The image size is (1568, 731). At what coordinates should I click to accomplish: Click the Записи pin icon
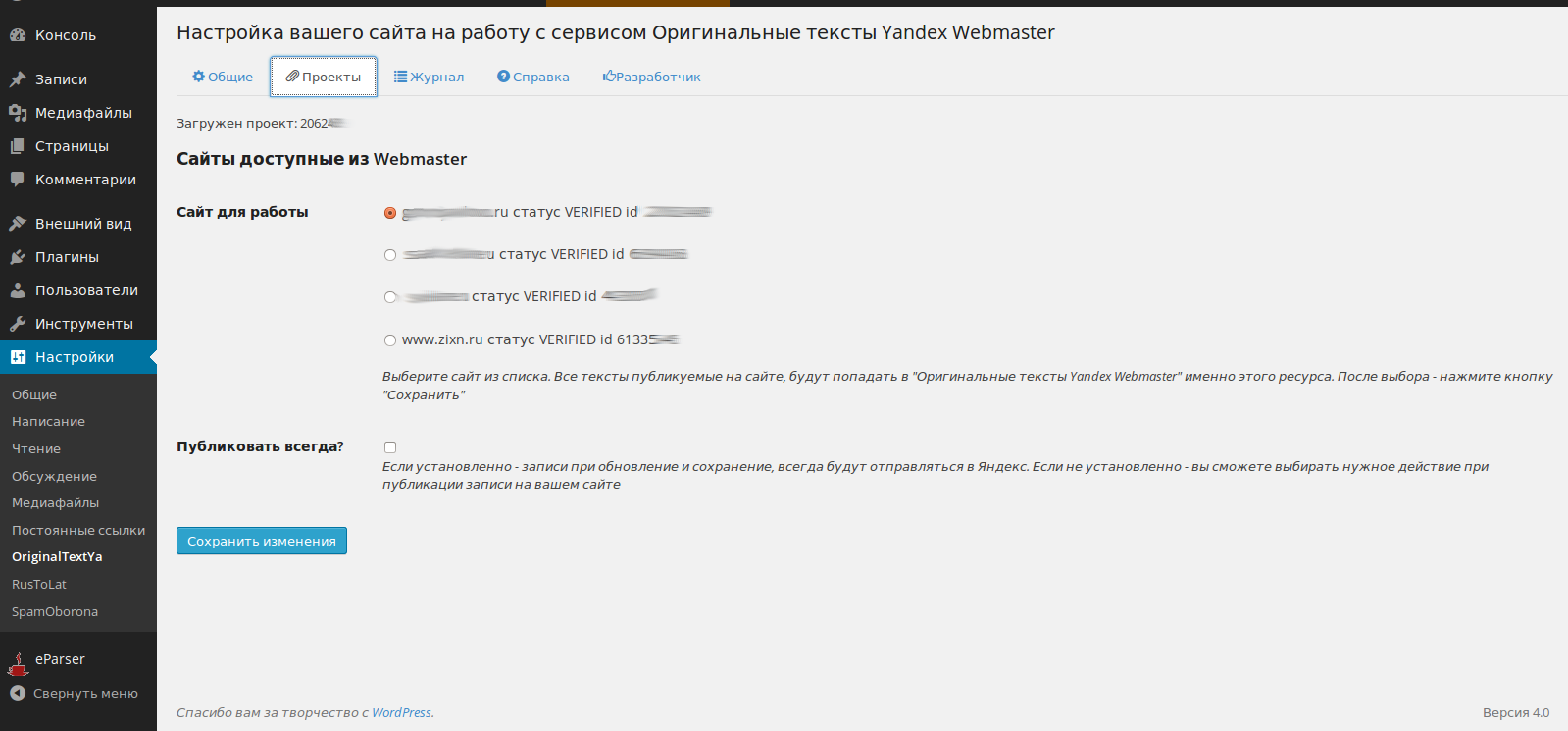coord(18,79)
